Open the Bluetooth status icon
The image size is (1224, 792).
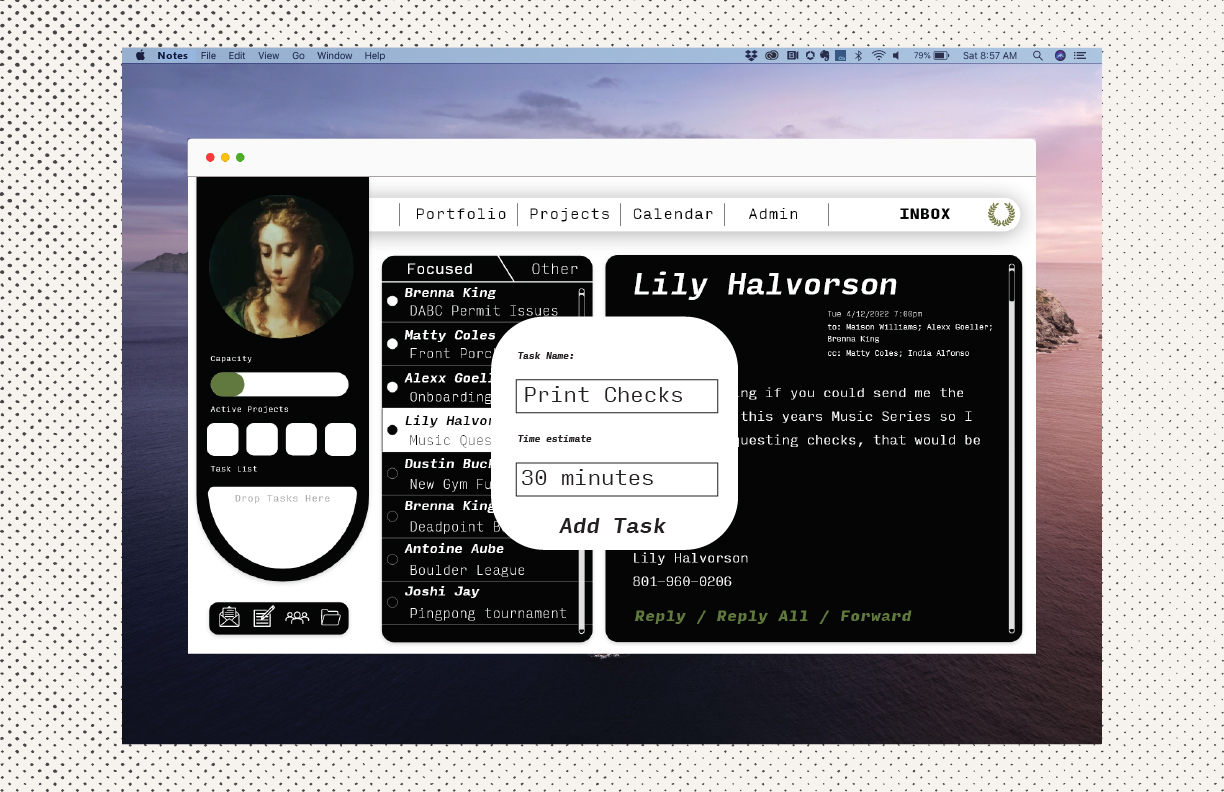[x=858, y=56]
